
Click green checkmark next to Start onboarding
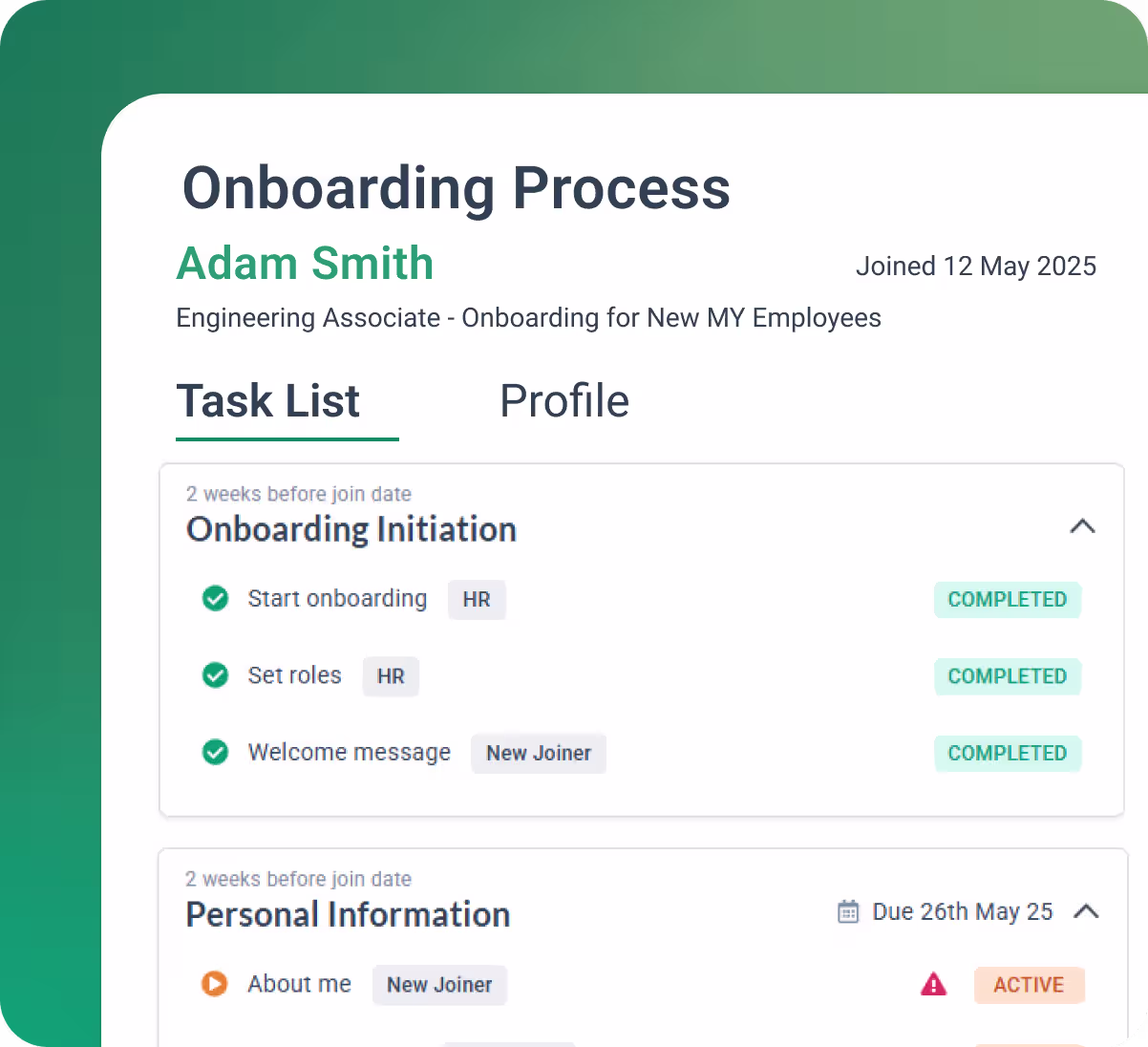pos(216,599)
